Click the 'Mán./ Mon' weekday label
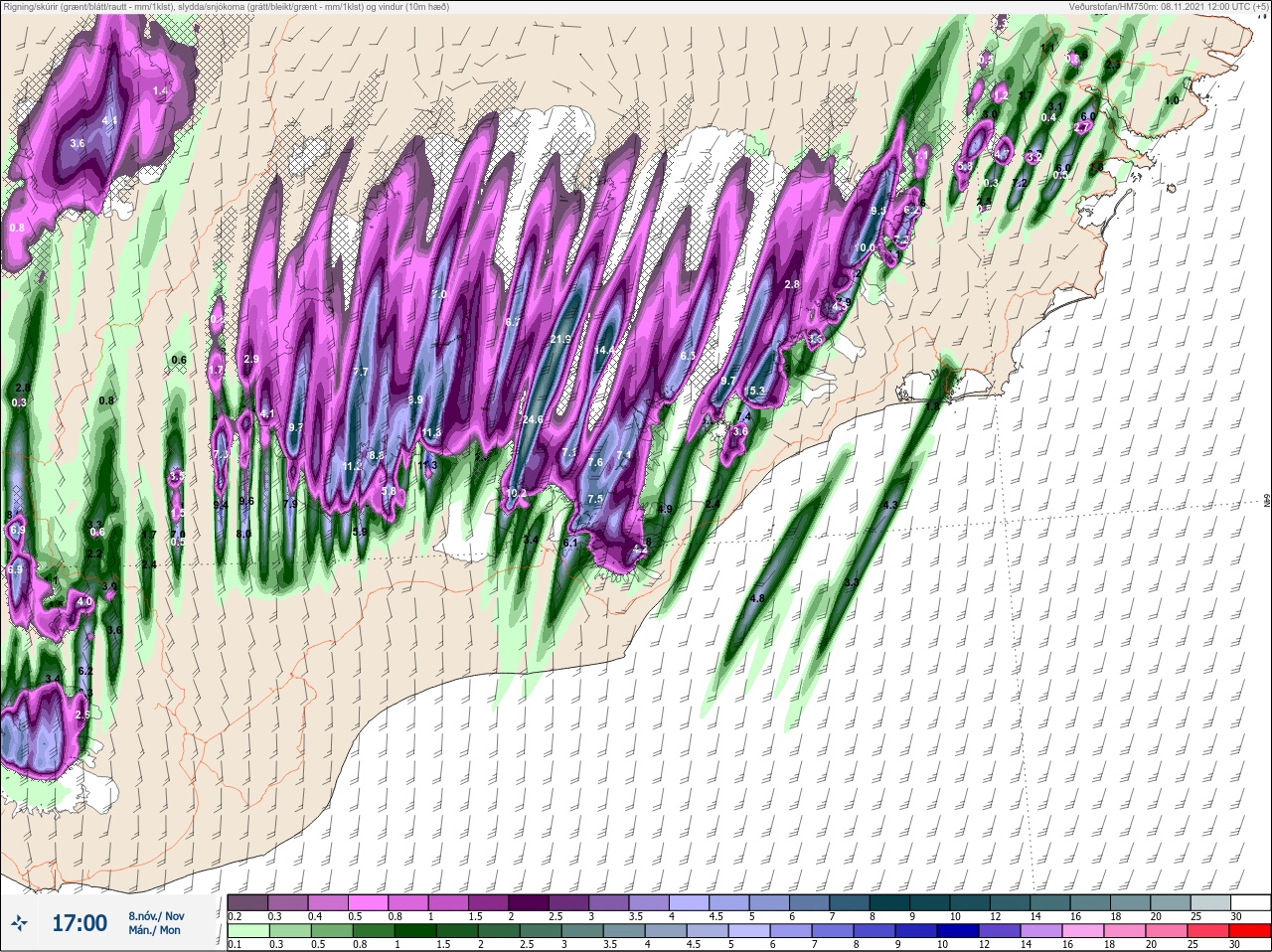Screen dimensions: 1272x952 154,931
